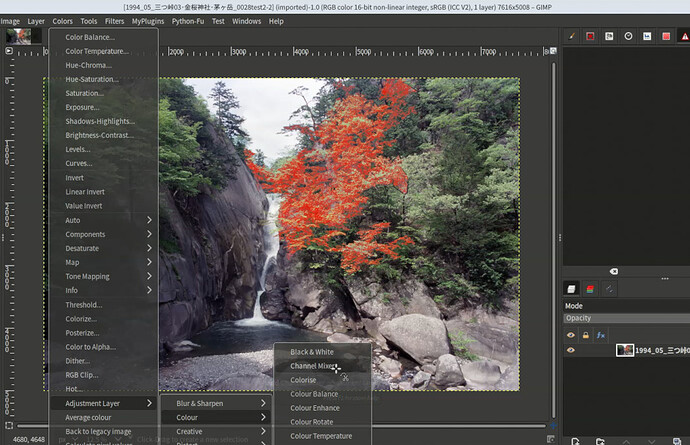The image size is (690, 445).
Task: Select Colour Rotate adjustment layer
Action: pyautogui.click(x=323, y=422)
